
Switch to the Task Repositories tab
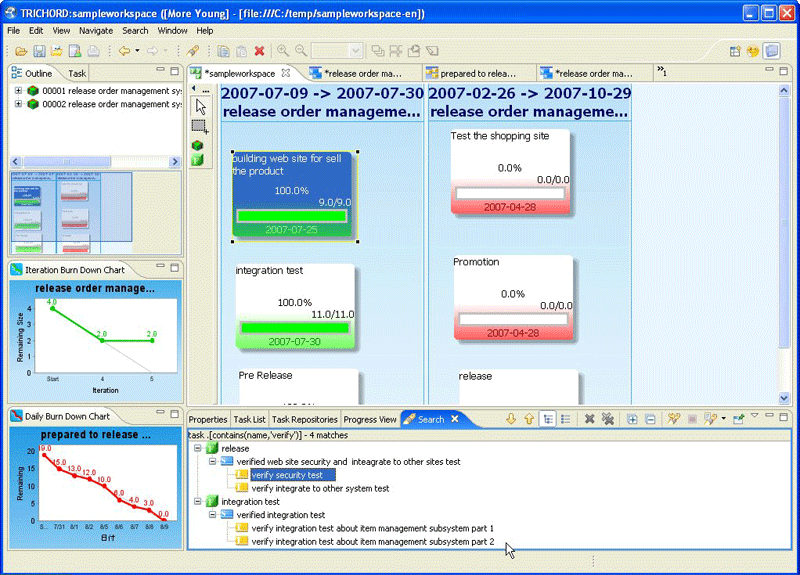[x=305, y=419]
